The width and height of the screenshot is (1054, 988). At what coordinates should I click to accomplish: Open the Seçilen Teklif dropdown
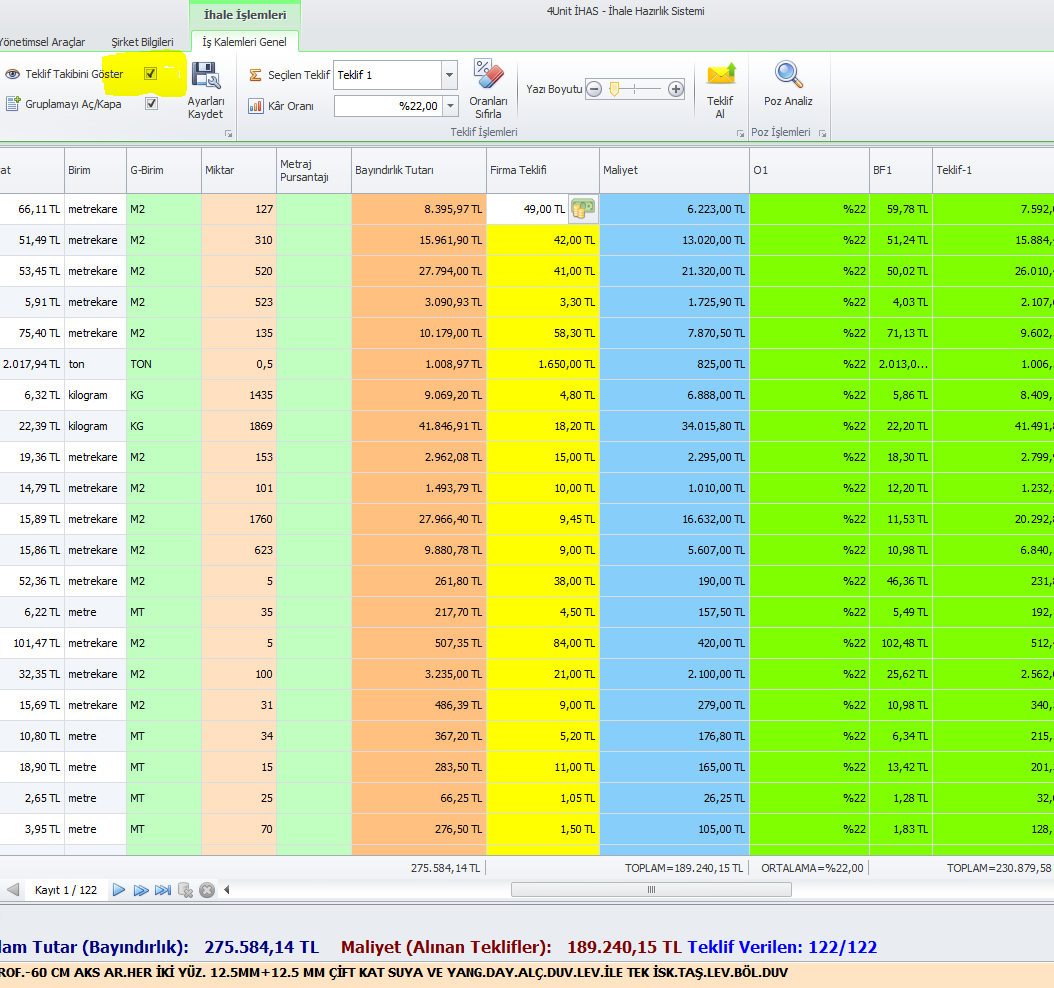tap(449, 75)
